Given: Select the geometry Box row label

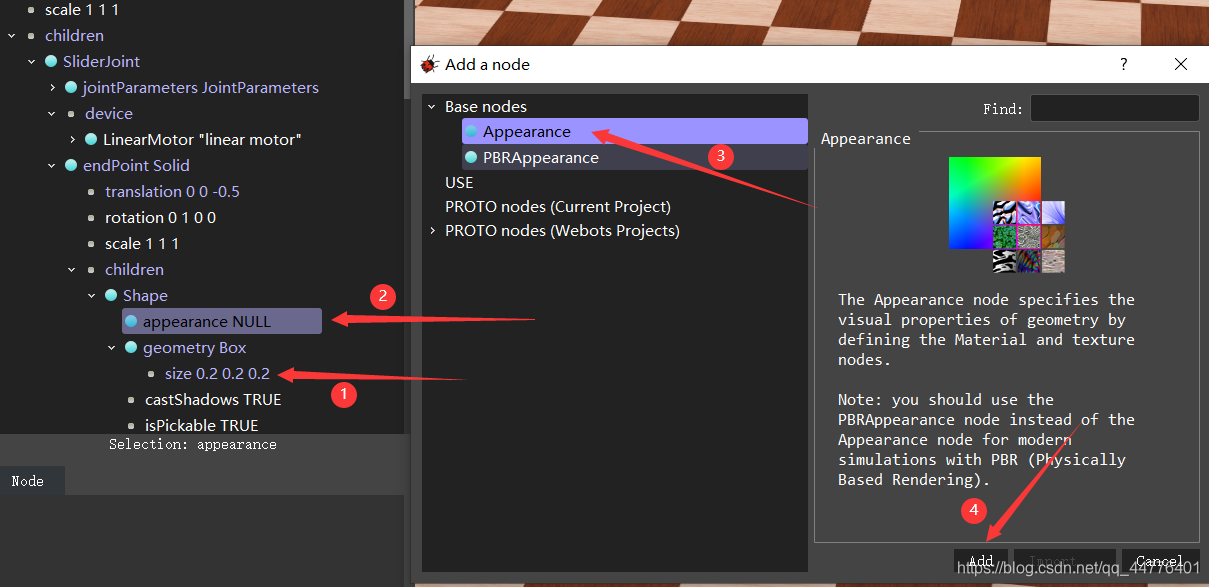Looking at the screenshot, I should point(194,348).
